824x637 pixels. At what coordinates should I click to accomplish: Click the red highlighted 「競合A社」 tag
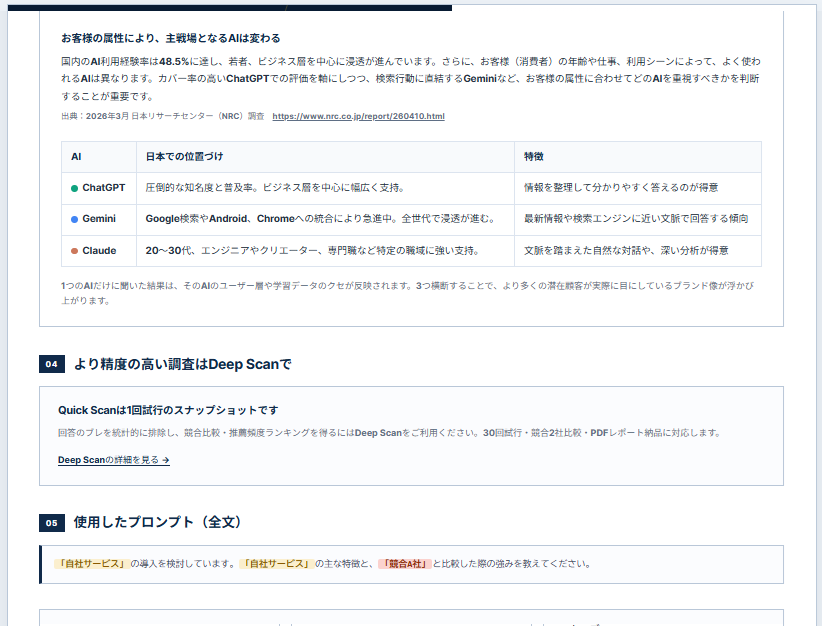coord(405,564)
